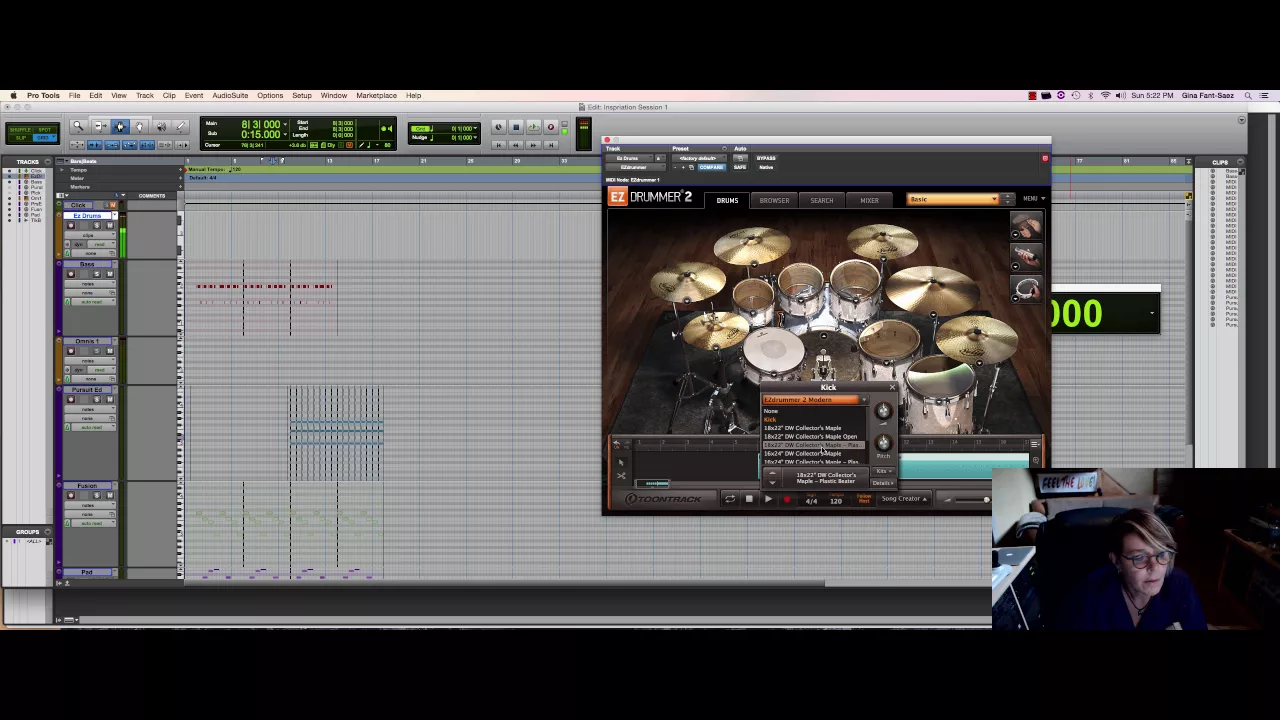Image resolution: width=1280 pixels, height=720 pixels.
Task: Select the Selector tool
Action: point(119,127)
